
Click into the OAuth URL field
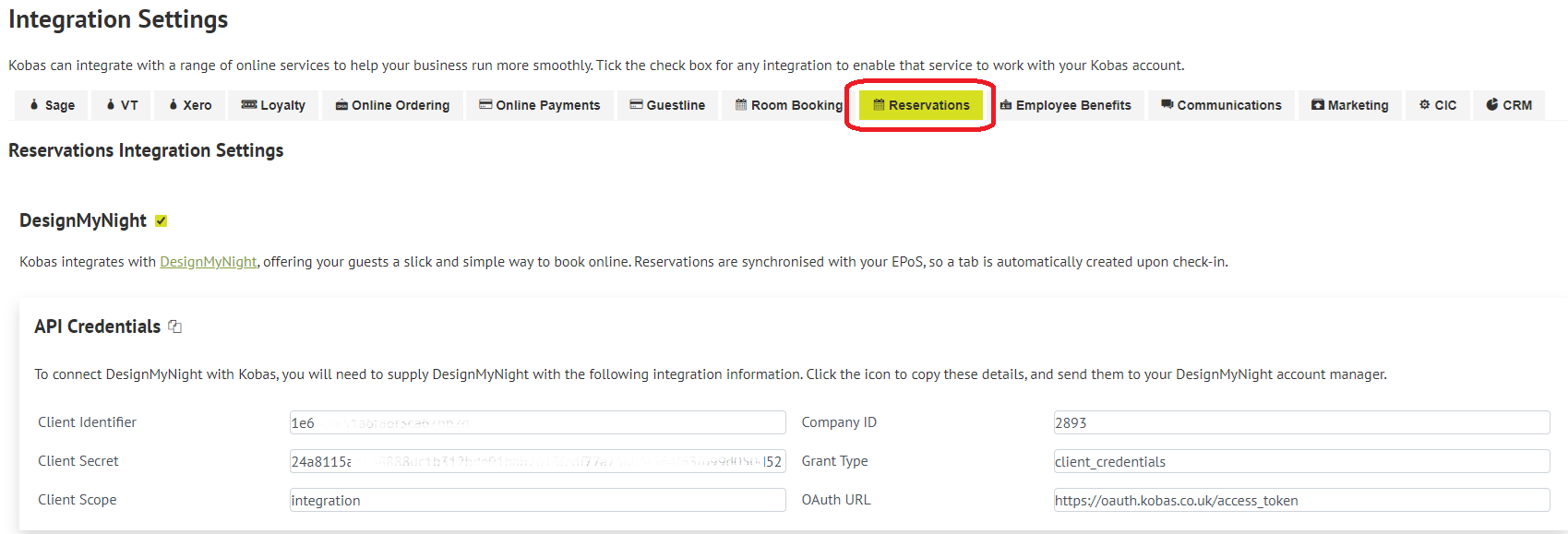1301,500
